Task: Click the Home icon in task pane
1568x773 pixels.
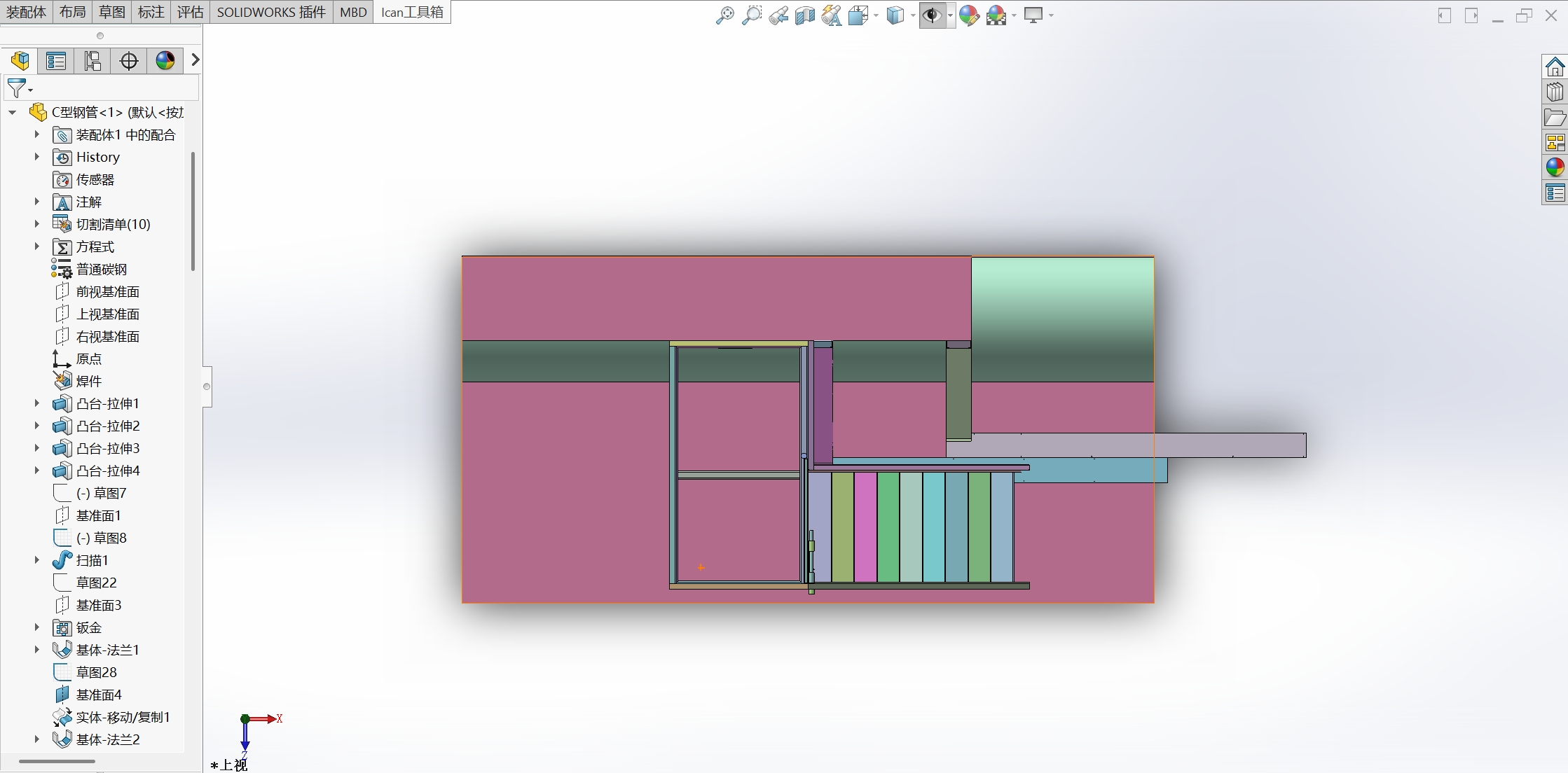Action: click(1555, 67)
